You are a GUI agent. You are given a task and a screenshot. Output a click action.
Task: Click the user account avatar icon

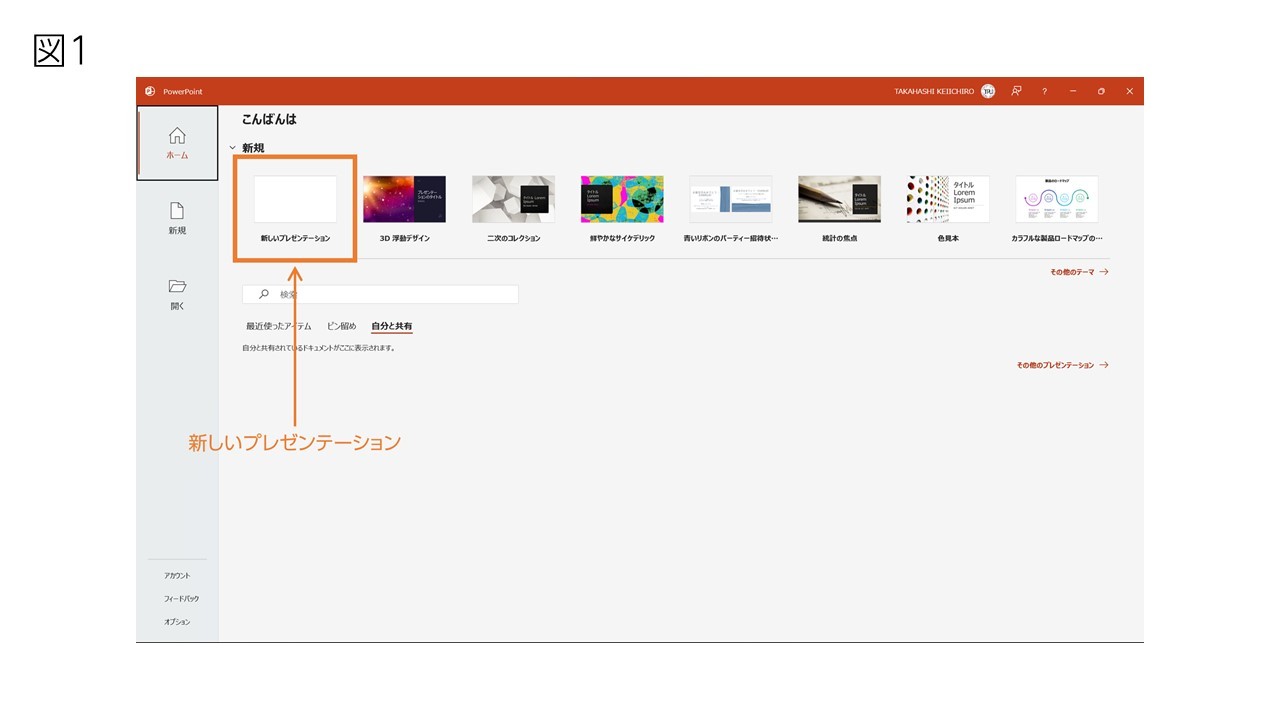(x=988, y=91)
